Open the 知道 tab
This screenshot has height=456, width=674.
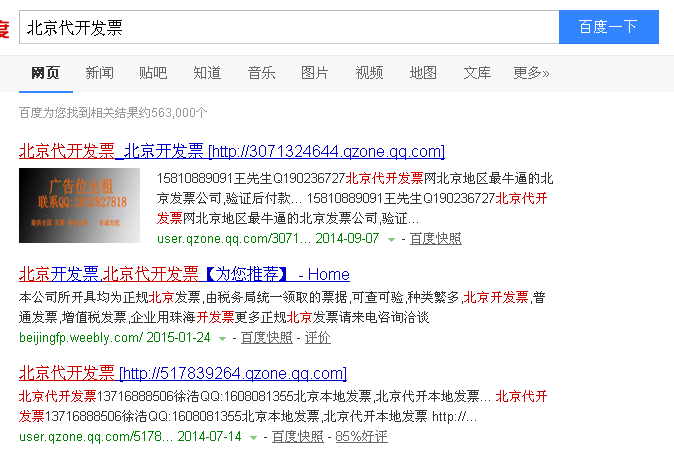207,73
